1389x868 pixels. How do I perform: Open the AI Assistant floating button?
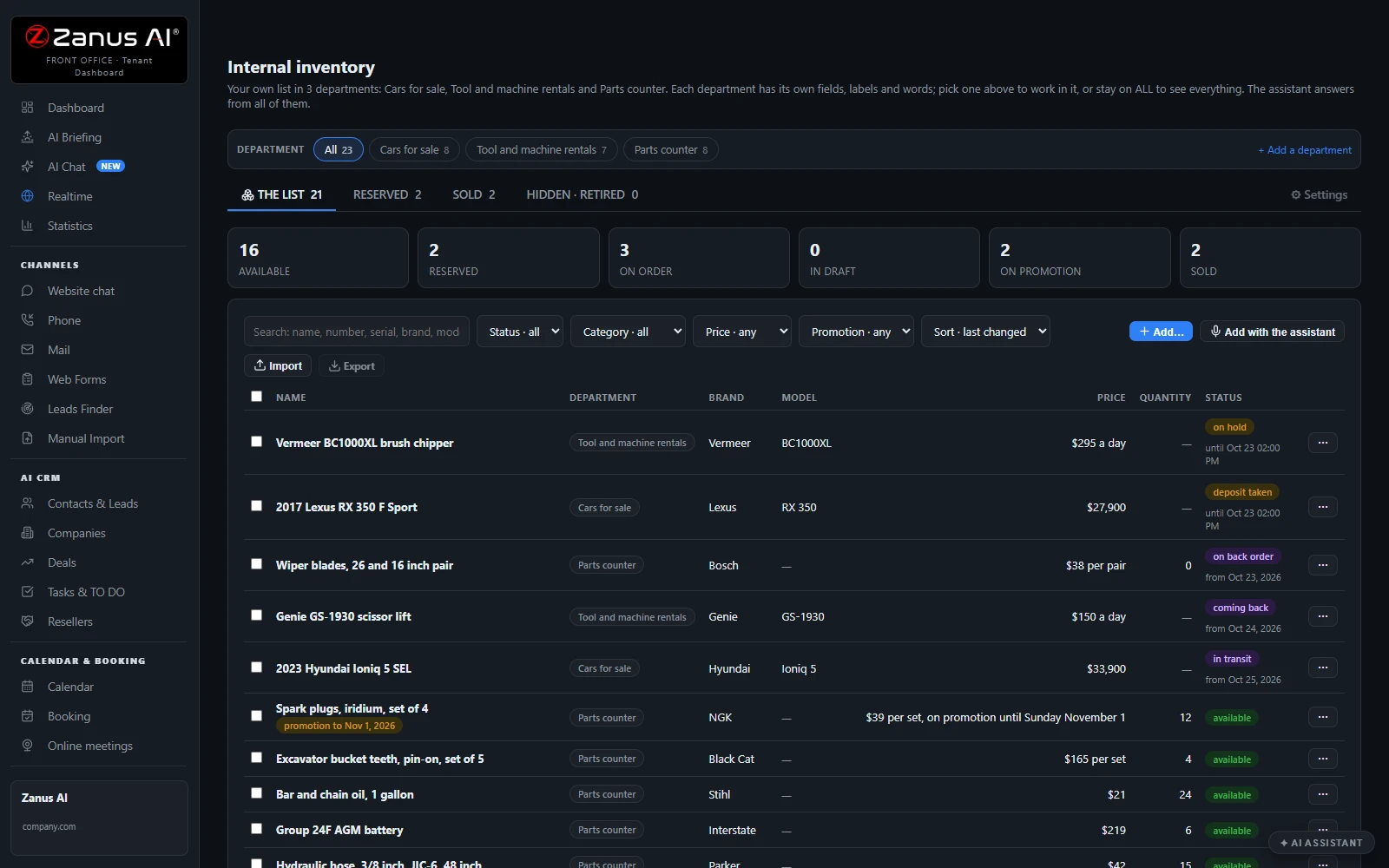click(x=1320, y=843)
